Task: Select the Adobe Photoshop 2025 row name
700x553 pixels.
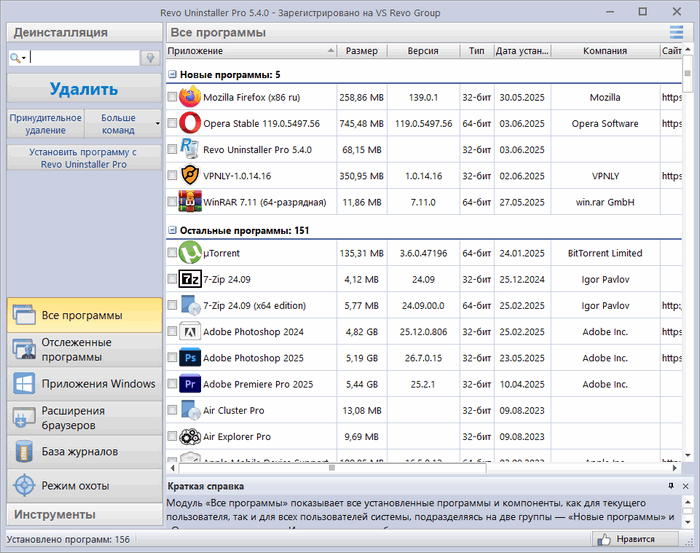Action: click(x=253, y=358)
